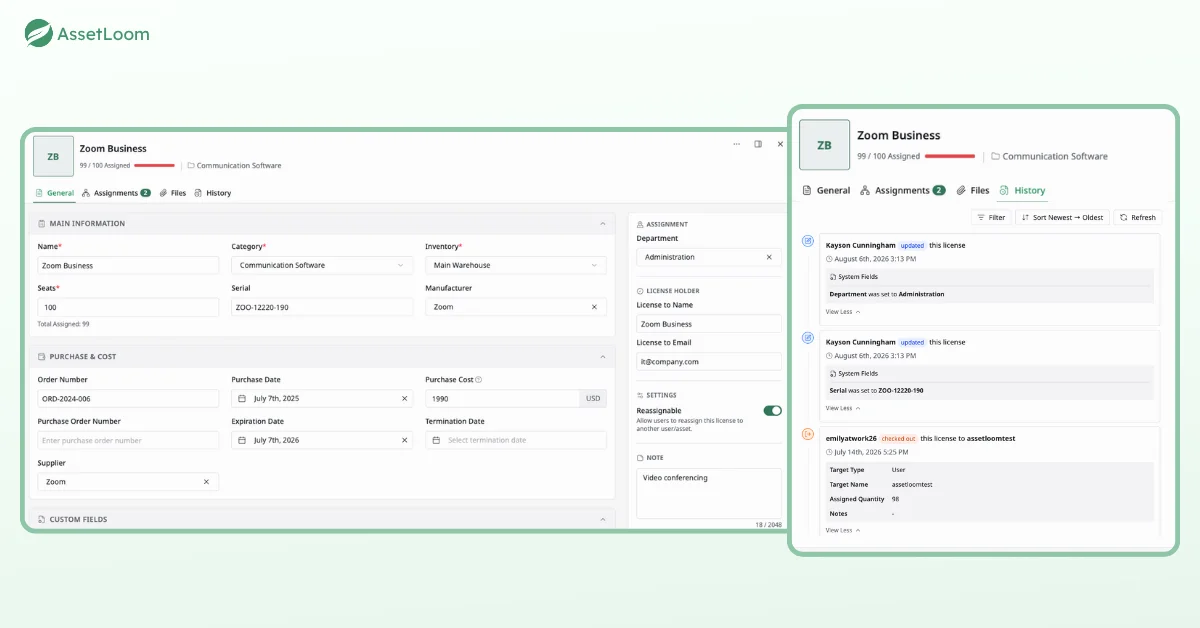The width and height of the screenshot is (1200, 628).
Task: Click the calendar icon in Purchase Date field
Action: pos(243,398)
